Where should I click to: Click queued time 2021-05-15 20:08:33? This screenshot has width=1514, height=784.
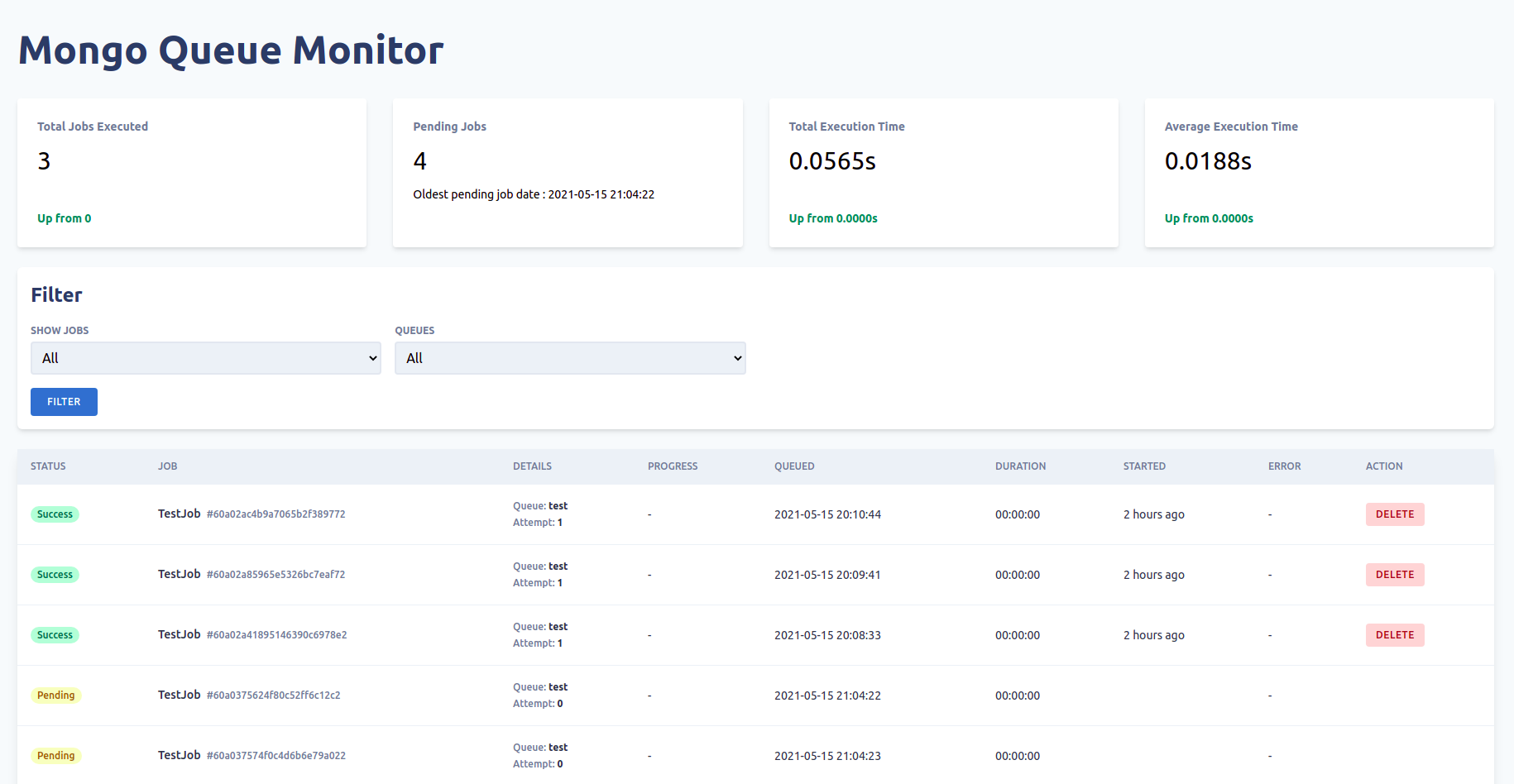point(827,635)
